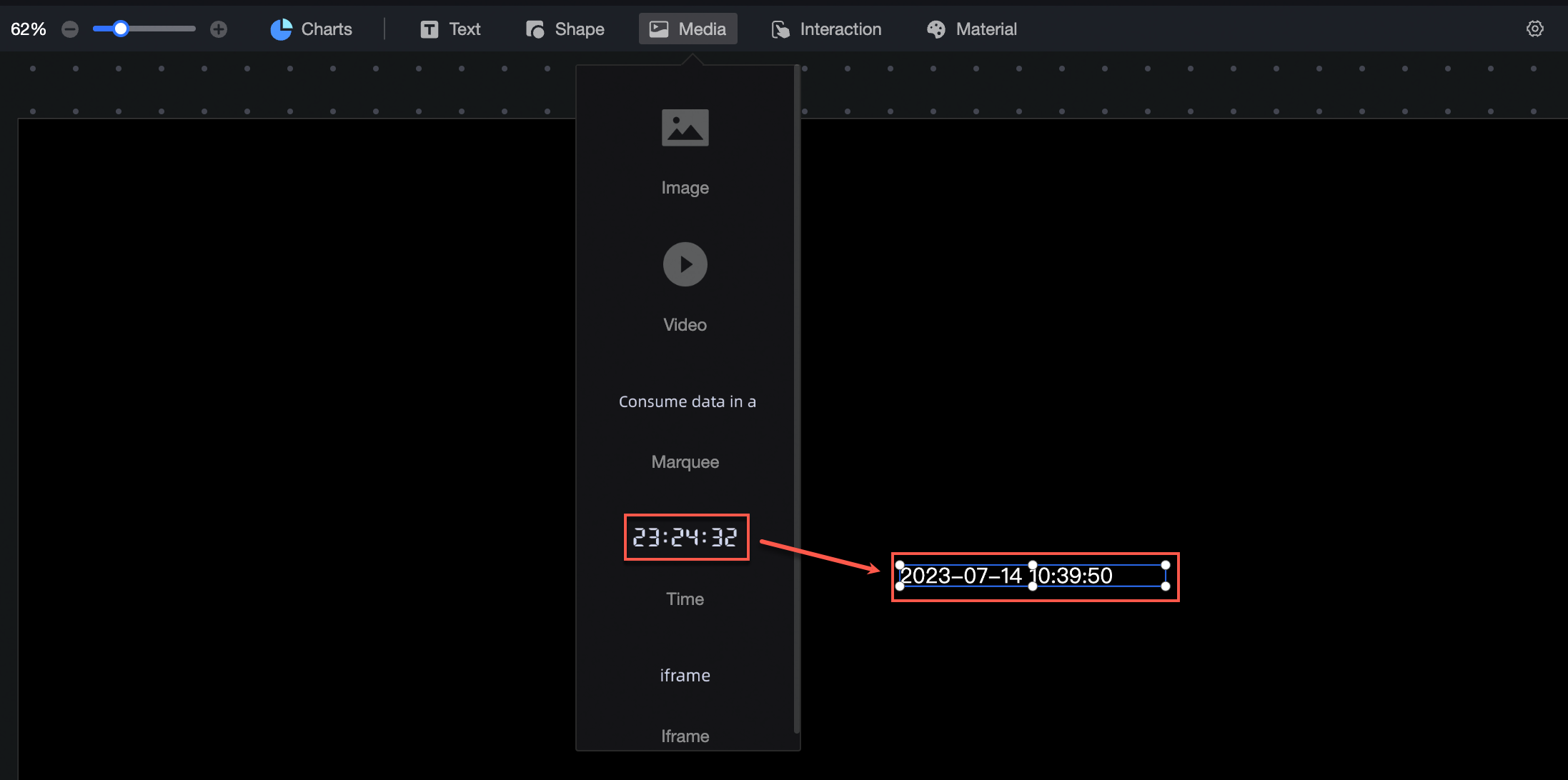Toggle the Media dropdown menu
Viewport: 1568px width, 780px height.
pos(688,29)
